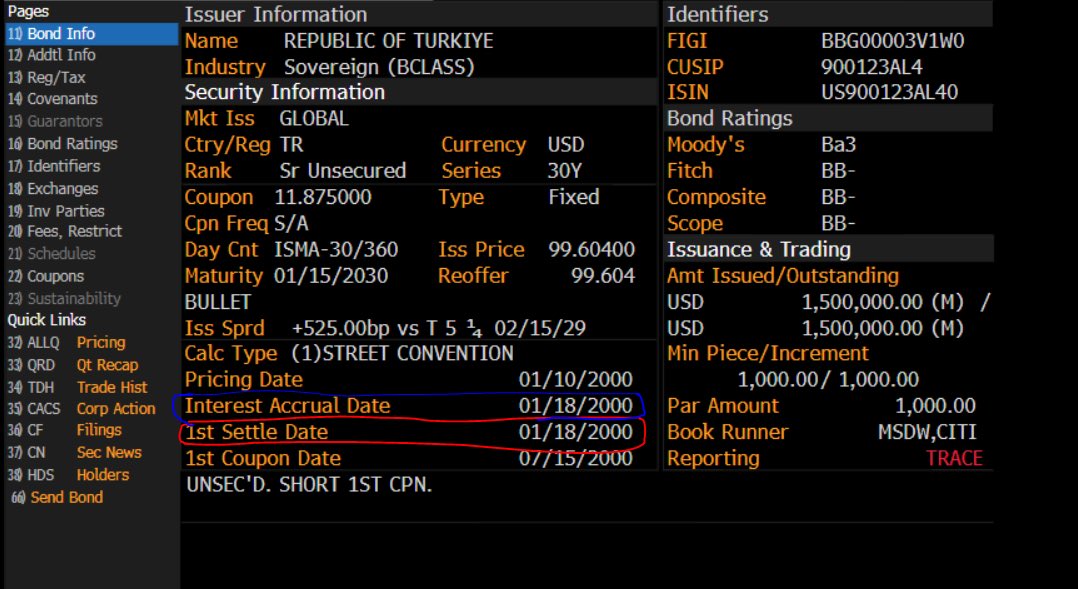Click the UNSEC'D. SHORT 1ST CPN. note
The width and height of the screenshot is (1078, 589).
pos(309,485)
